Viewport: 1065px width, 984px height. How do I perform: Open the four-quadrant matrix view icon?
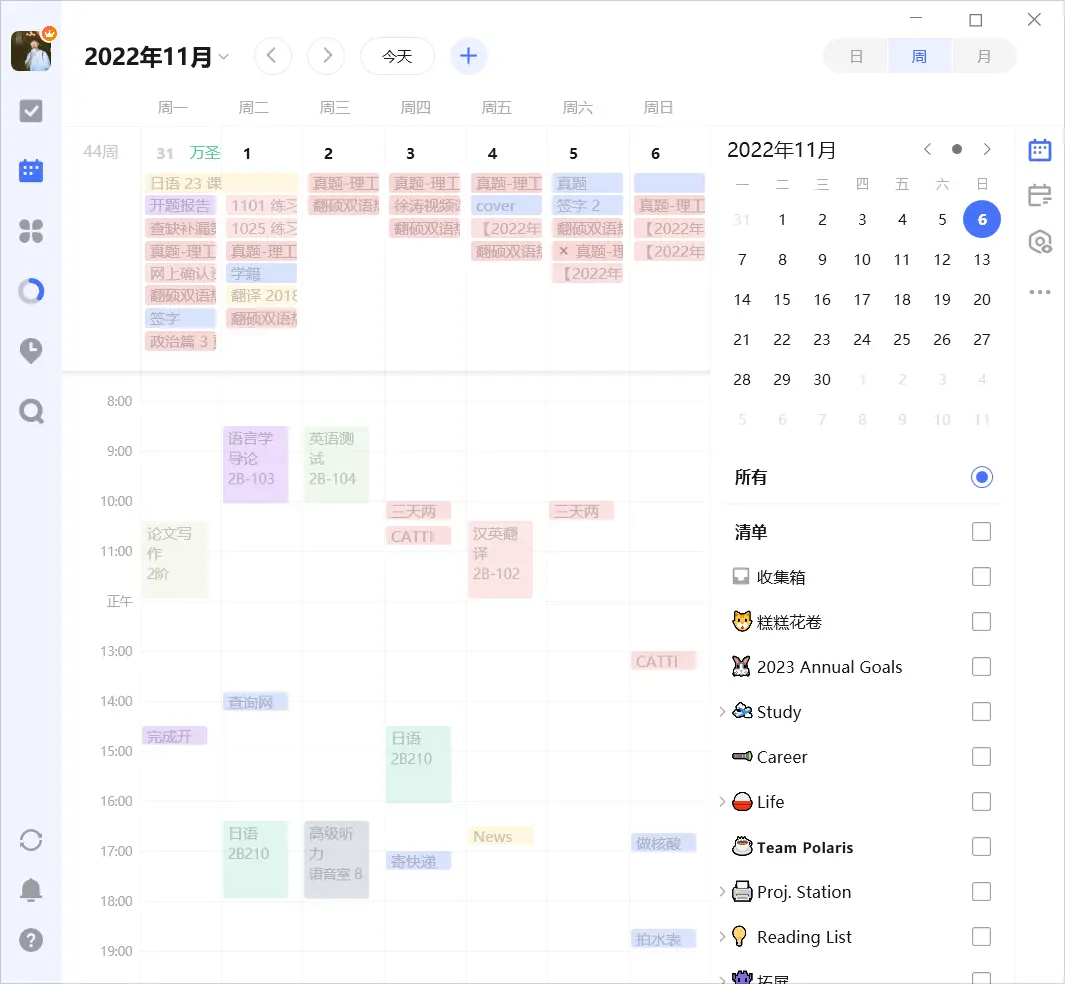click(31, 232)
